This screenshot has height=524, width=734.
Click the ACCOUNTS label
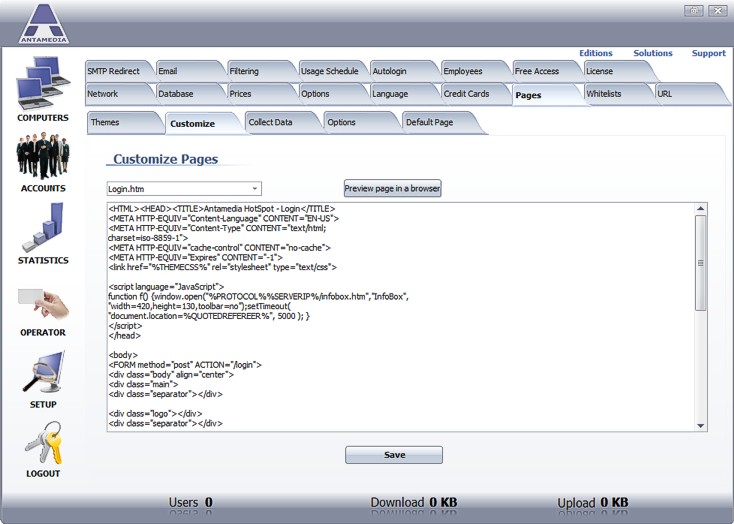click(x=43, y=188)
